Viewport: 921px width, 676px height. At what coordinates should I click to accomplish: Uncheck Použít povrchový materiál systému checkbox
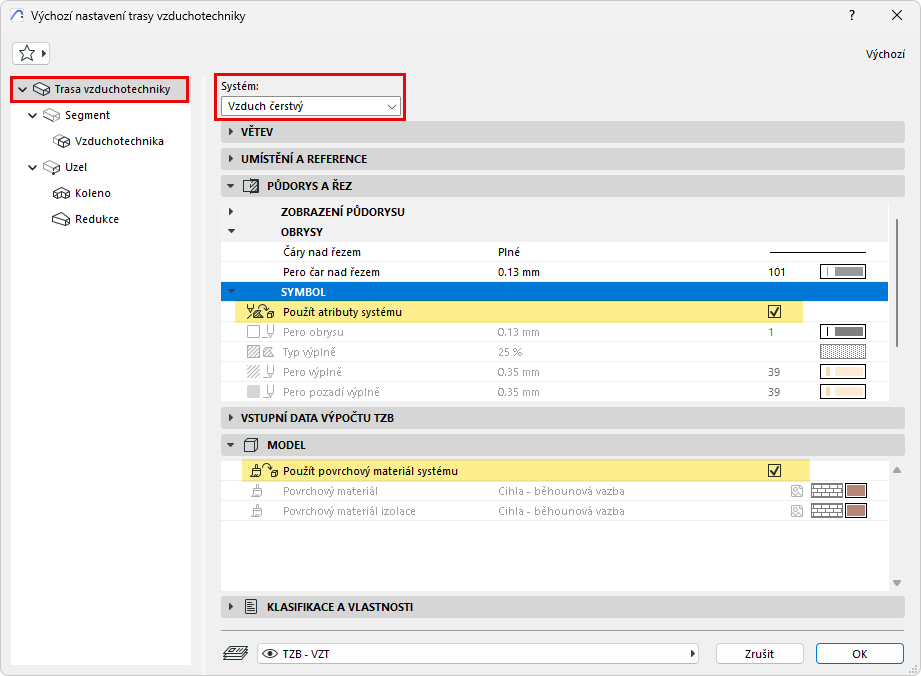coord(774,470)
